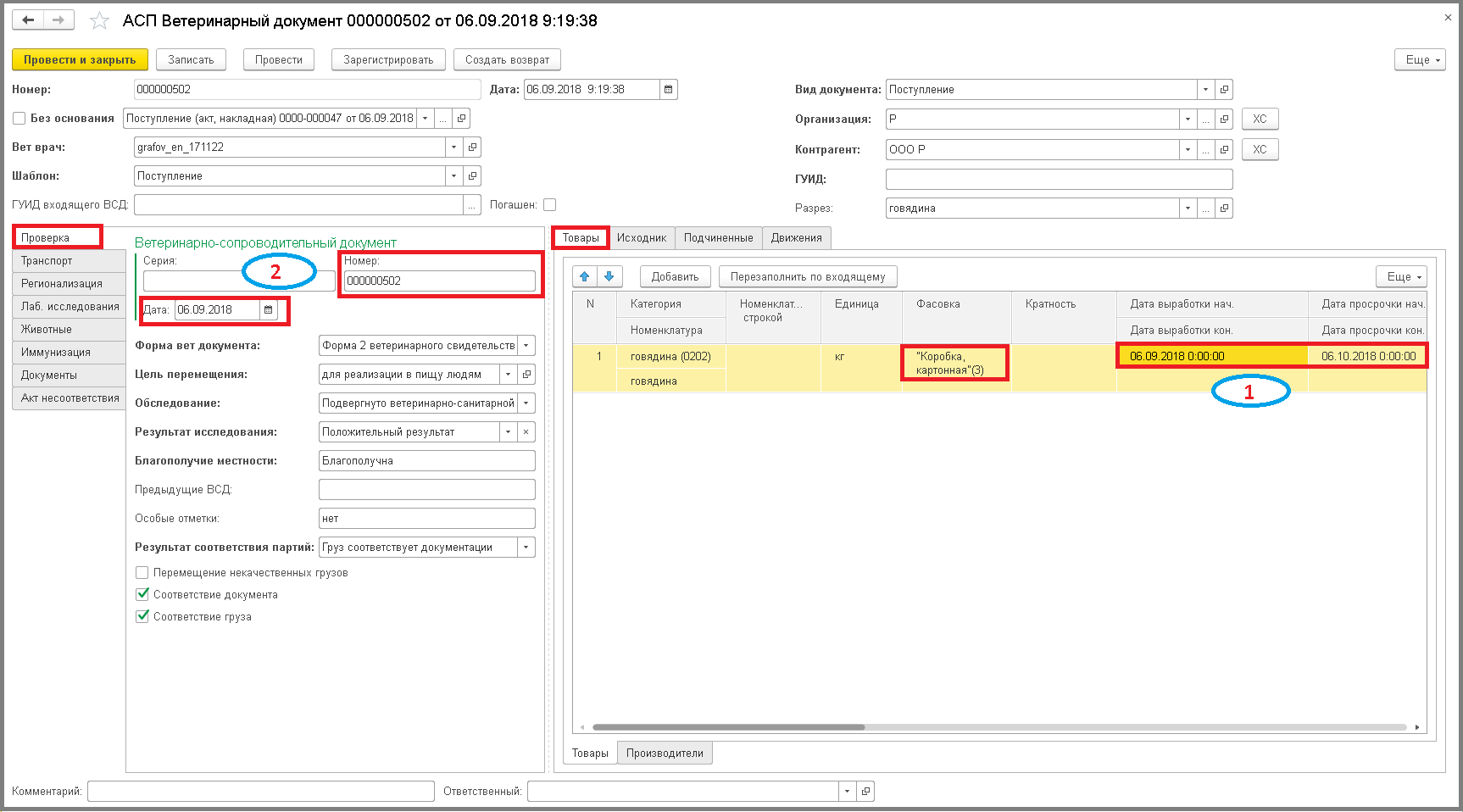Open the top-right Еще menu

point(1420,60)
